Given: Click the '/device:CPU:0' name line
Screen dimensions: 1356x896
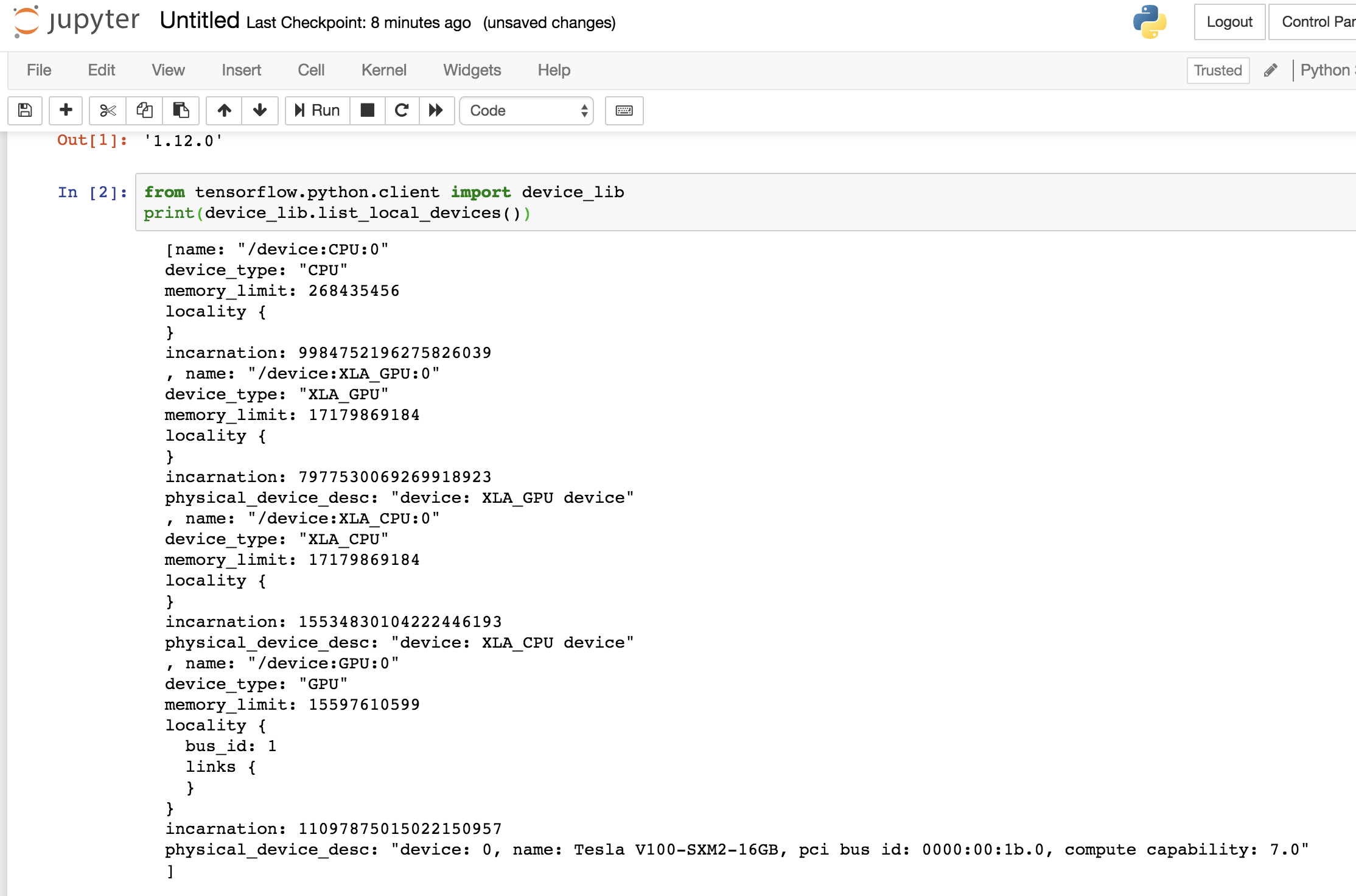Looking at the screenshot, I should tap(276, 250).
